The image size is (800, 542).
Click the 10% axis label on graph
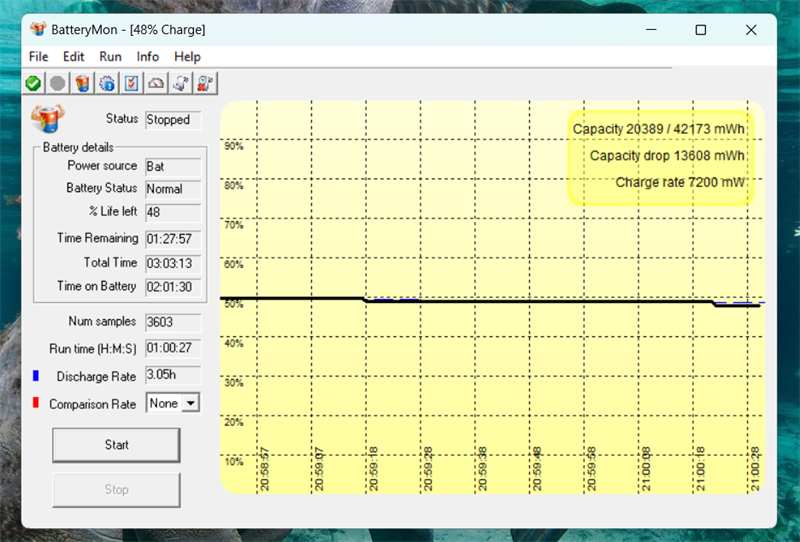click(x=234, y=462)
